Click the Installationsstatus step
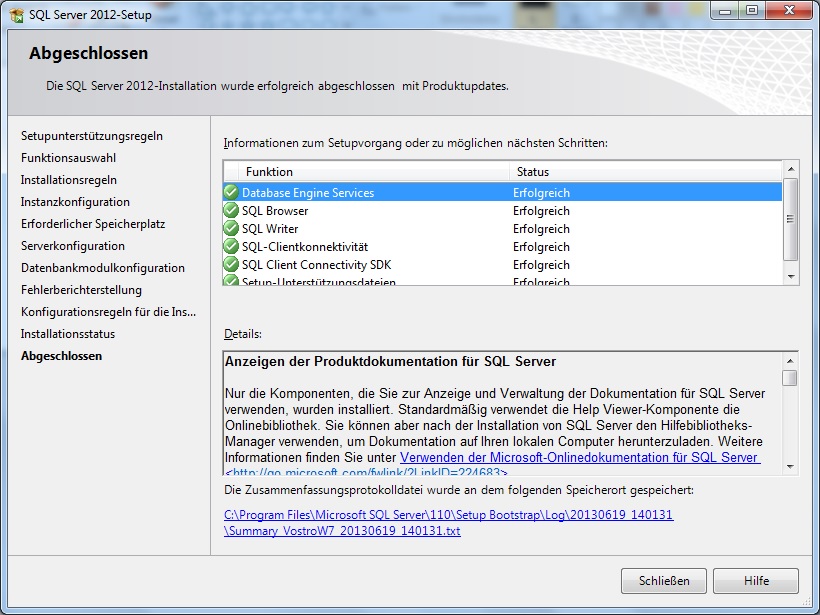This screenshot has width=820, height=615. (x=67, y=334)
